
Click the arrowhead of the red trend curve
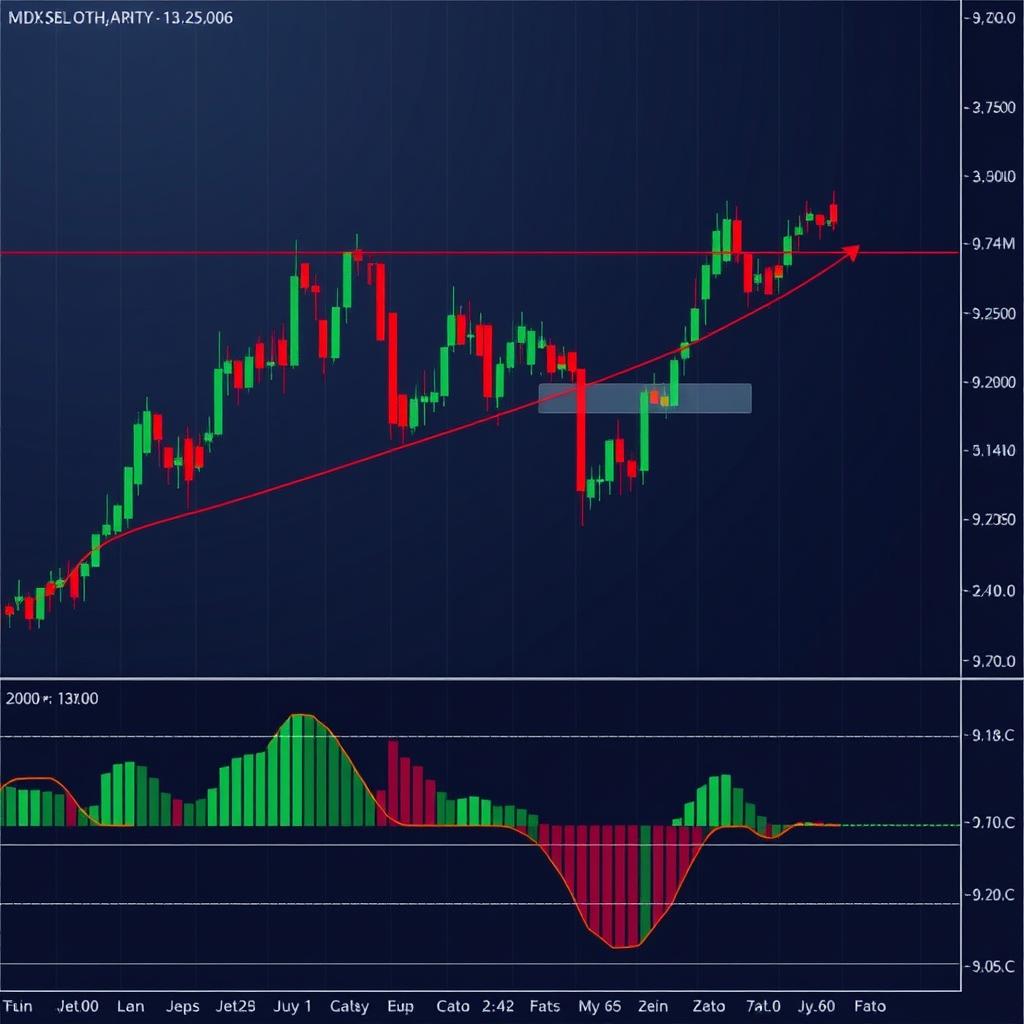coord(852,251)
